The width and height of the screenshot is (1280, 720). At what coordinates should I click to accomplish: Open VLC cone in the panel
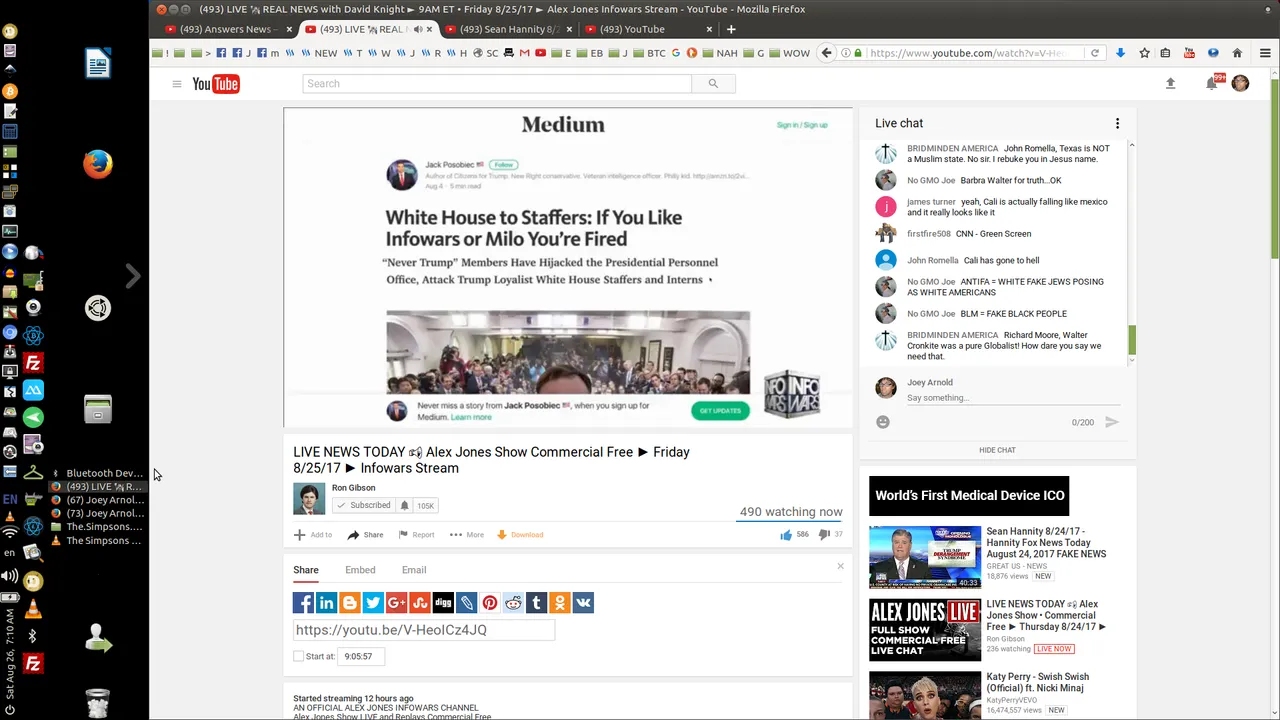[32, 609]
